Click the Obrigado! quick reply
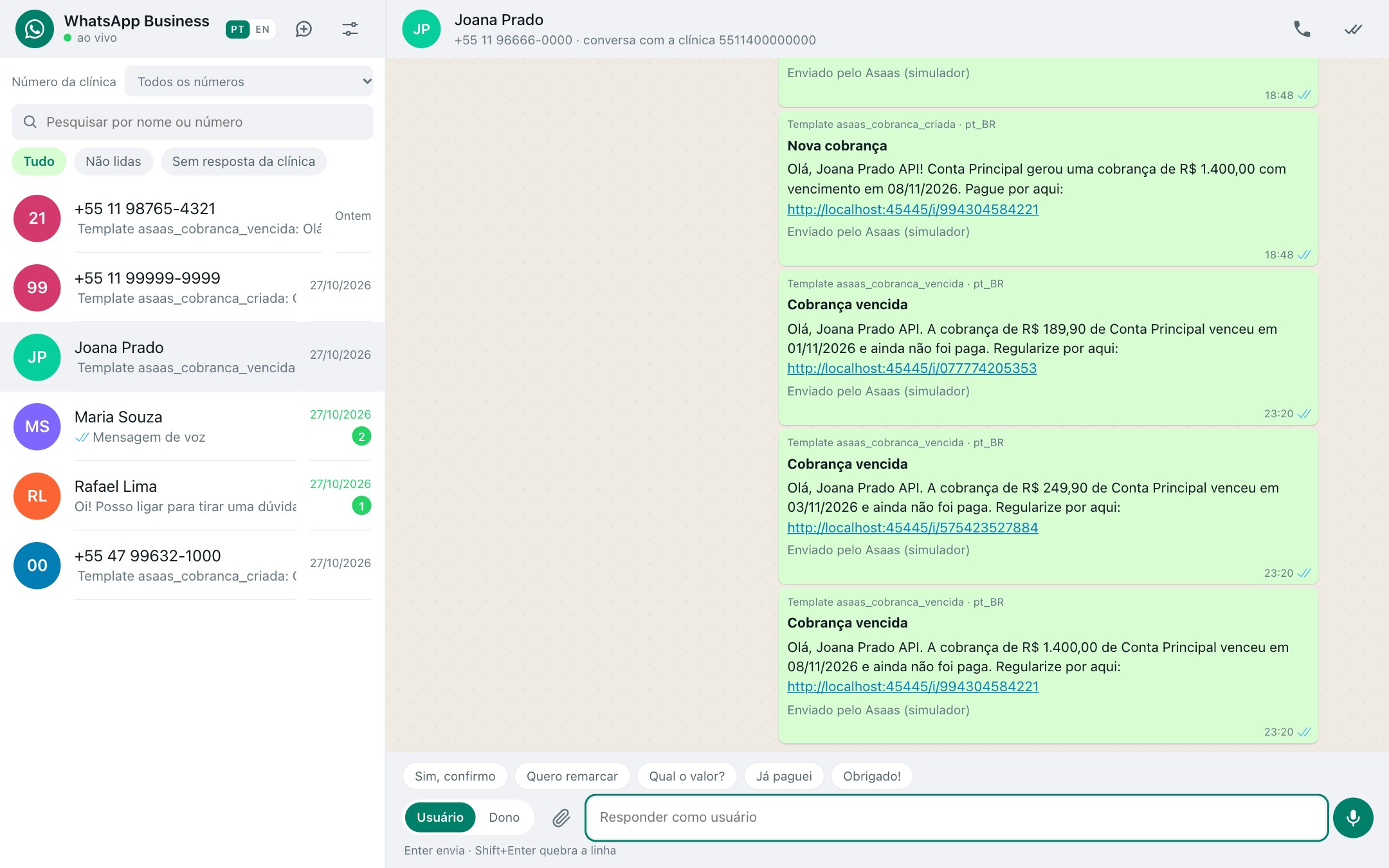Image resolution: width=1389 pixels, height=868 pixels. pyautogui.click(x=872, y=776)
